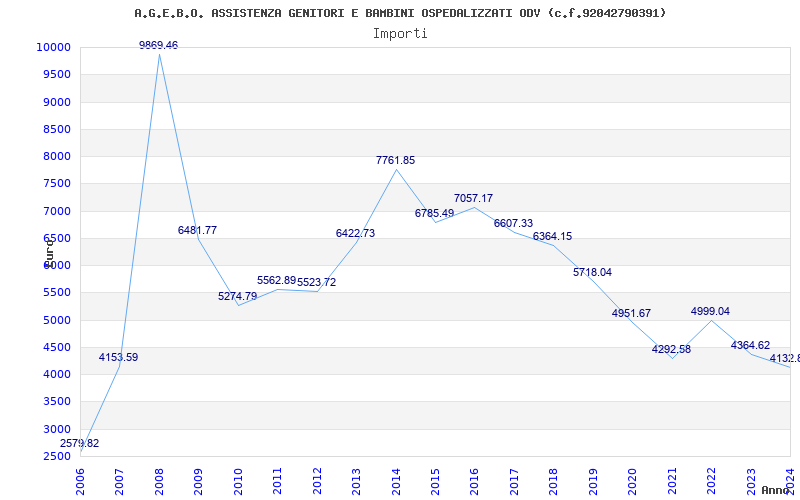Image resolution: width=800 pixels, height=500 pixels.
Task: Click y-axis tick label 5500
Action: 57,292
